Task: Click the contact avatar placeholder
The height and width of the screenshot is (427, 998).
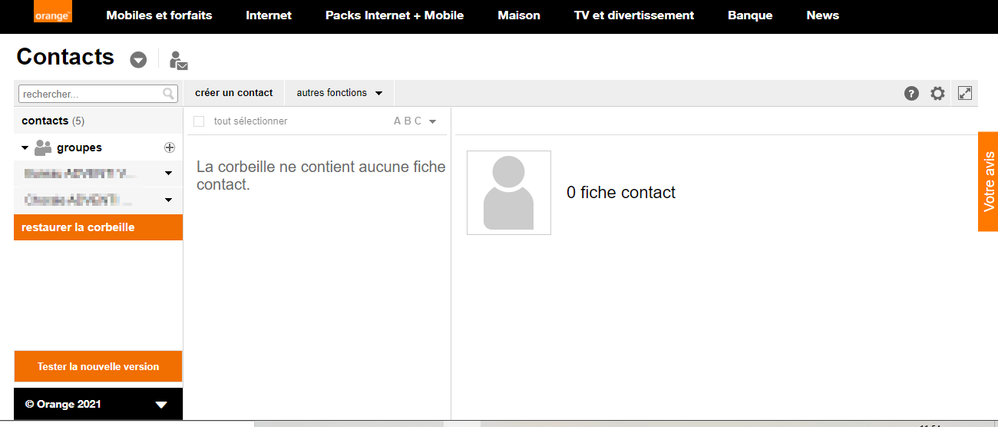Action: pos(509,192)
